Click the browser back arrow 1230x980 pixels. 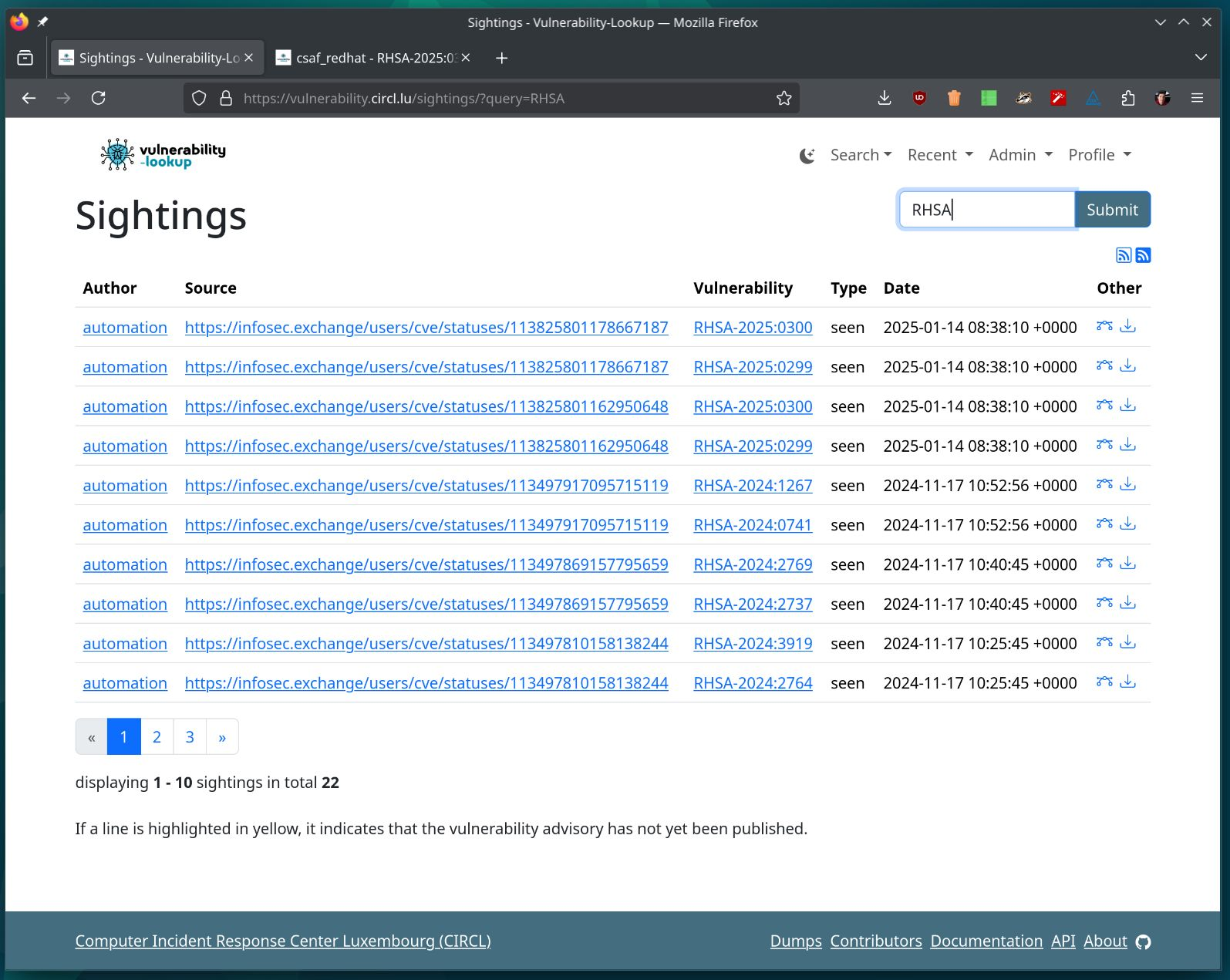[29, 98]
